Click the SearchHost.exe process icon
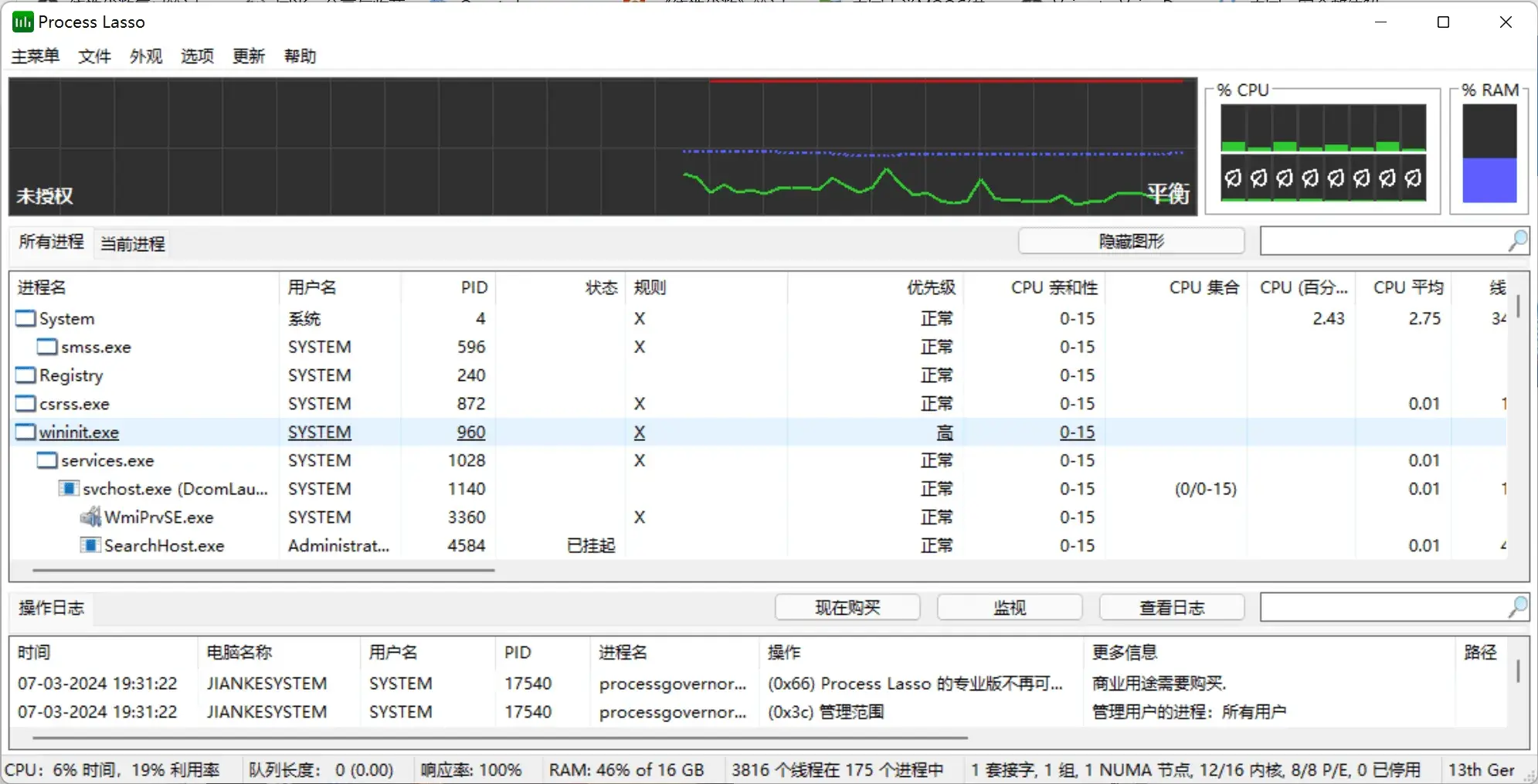The width and height of the screenshot is (1538, 784). 91,545
